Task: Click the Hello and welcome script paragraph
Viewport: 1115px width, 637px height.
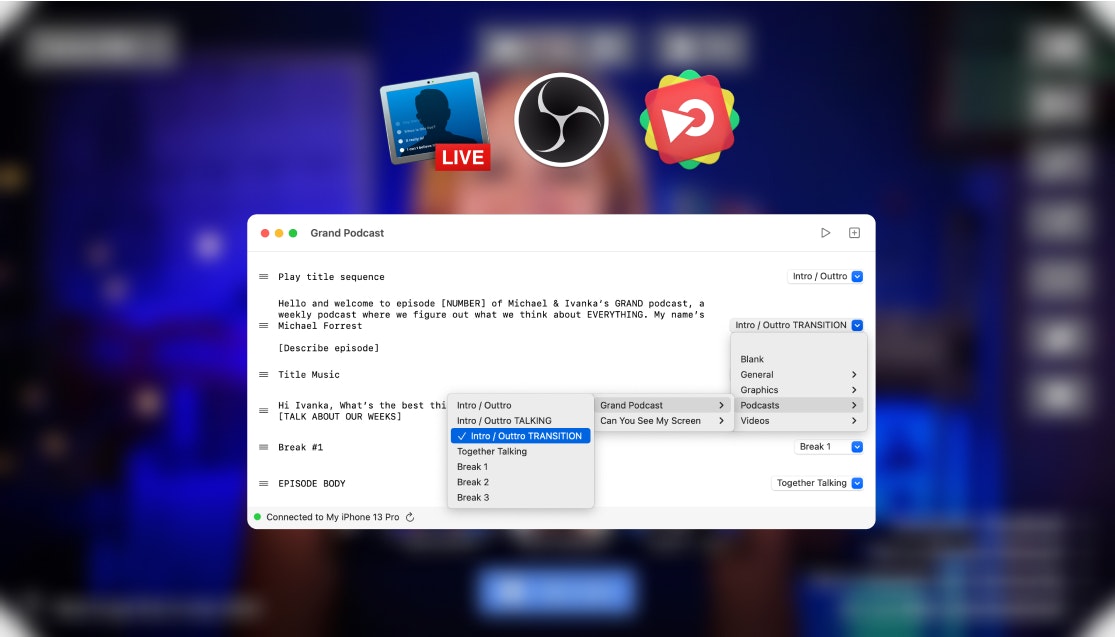Action: pyautogui.click(x=491, y=314)
